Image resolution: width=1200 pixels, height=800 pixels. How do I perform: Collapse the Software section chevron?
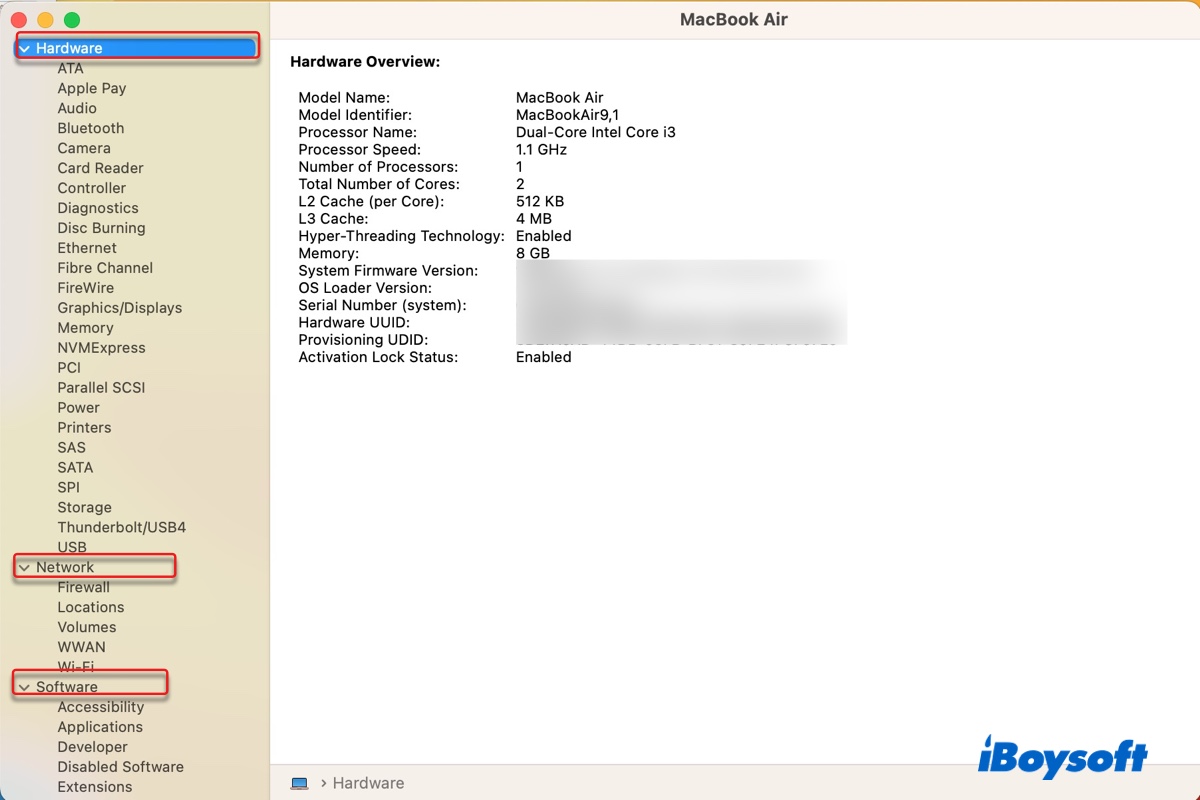click(24, 687)
